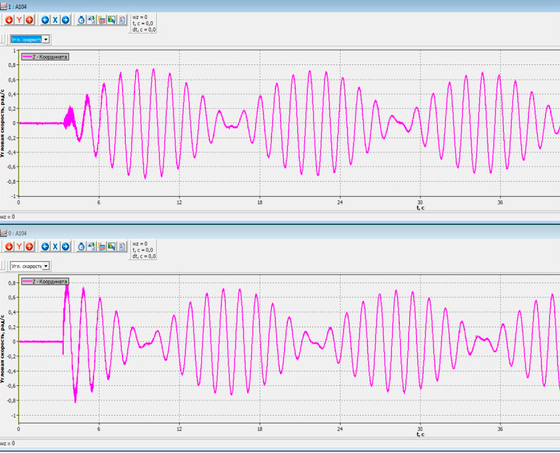Click blue X-axis left arrow in window 1
Viewport: 560px width, 453px height.
click(45, 20)
